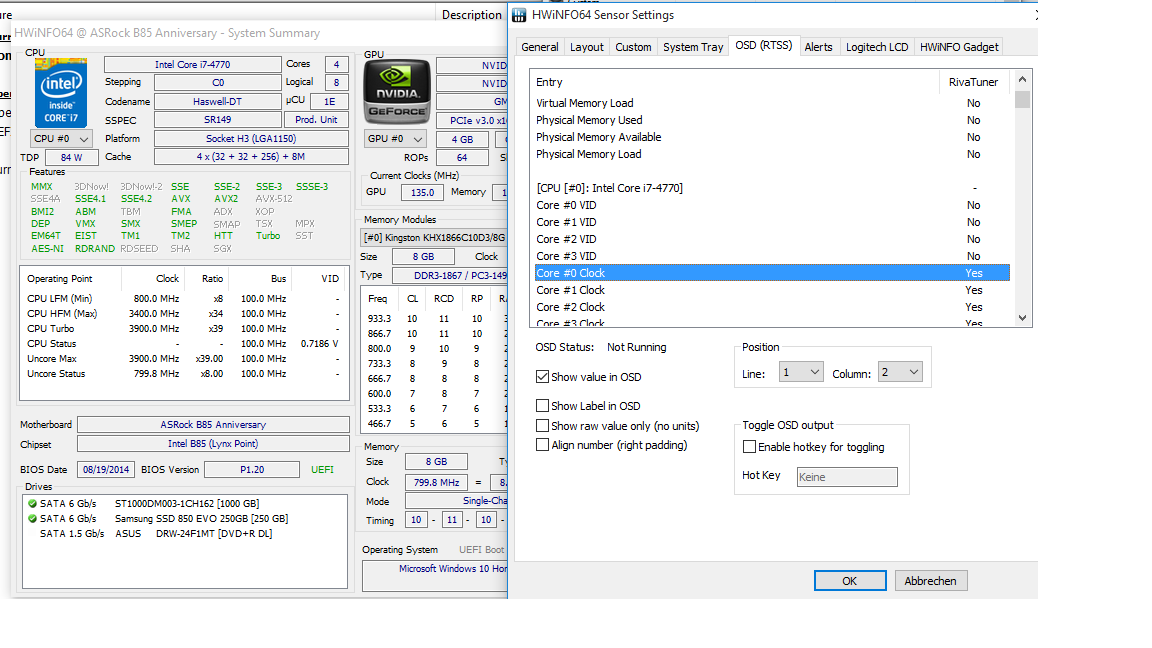The image size is (1152, 648).
Task: Click the GPU clock value 135.0
Action: pos(422,192)
